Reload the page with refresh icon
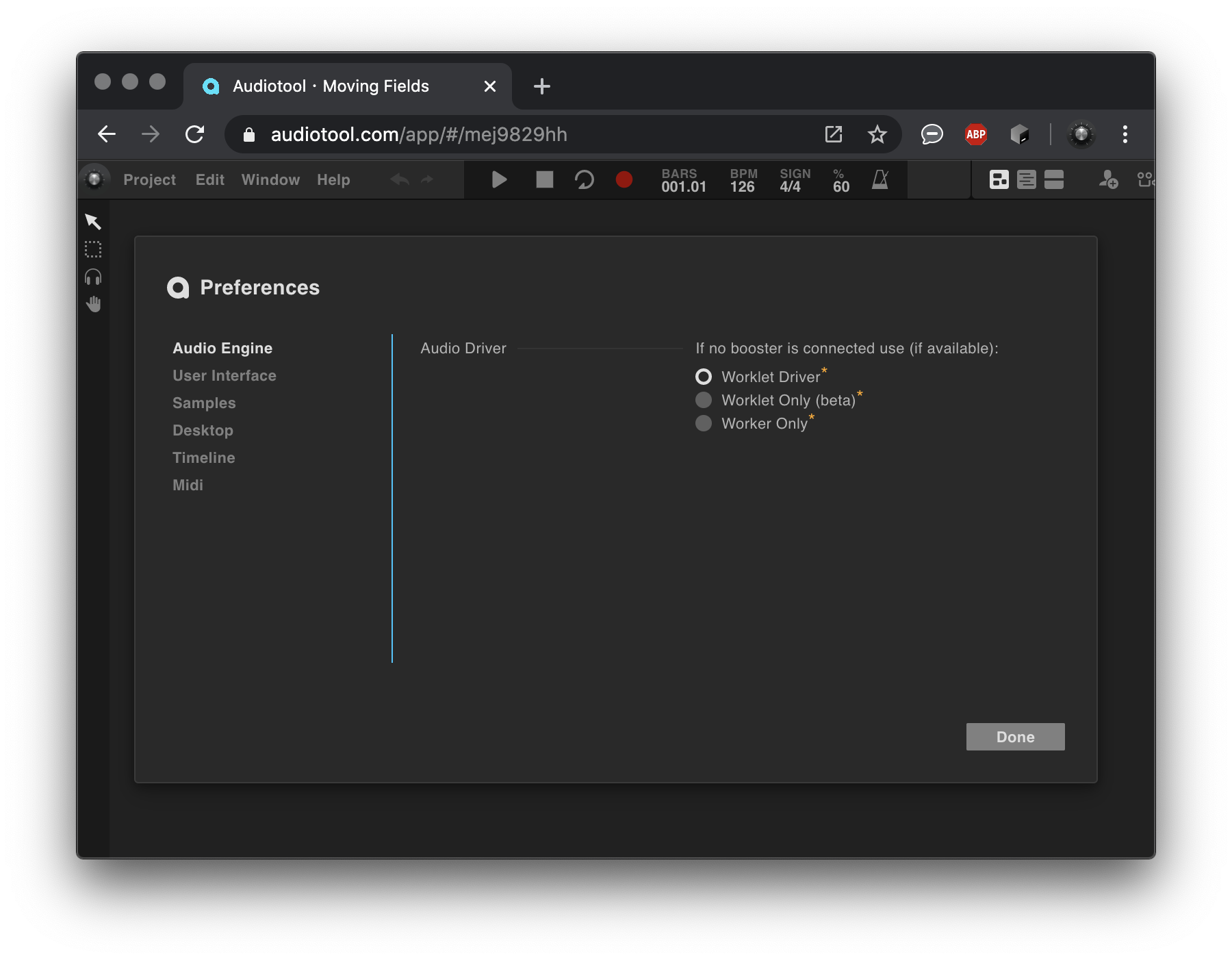Viewport: 1232px width, 960px height. (195, 134)
